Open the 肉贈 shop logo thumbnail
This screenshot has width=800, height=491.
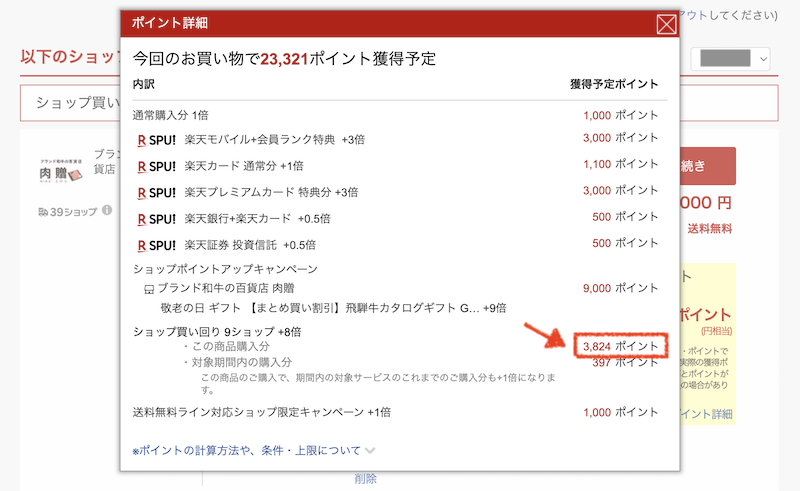61,170
